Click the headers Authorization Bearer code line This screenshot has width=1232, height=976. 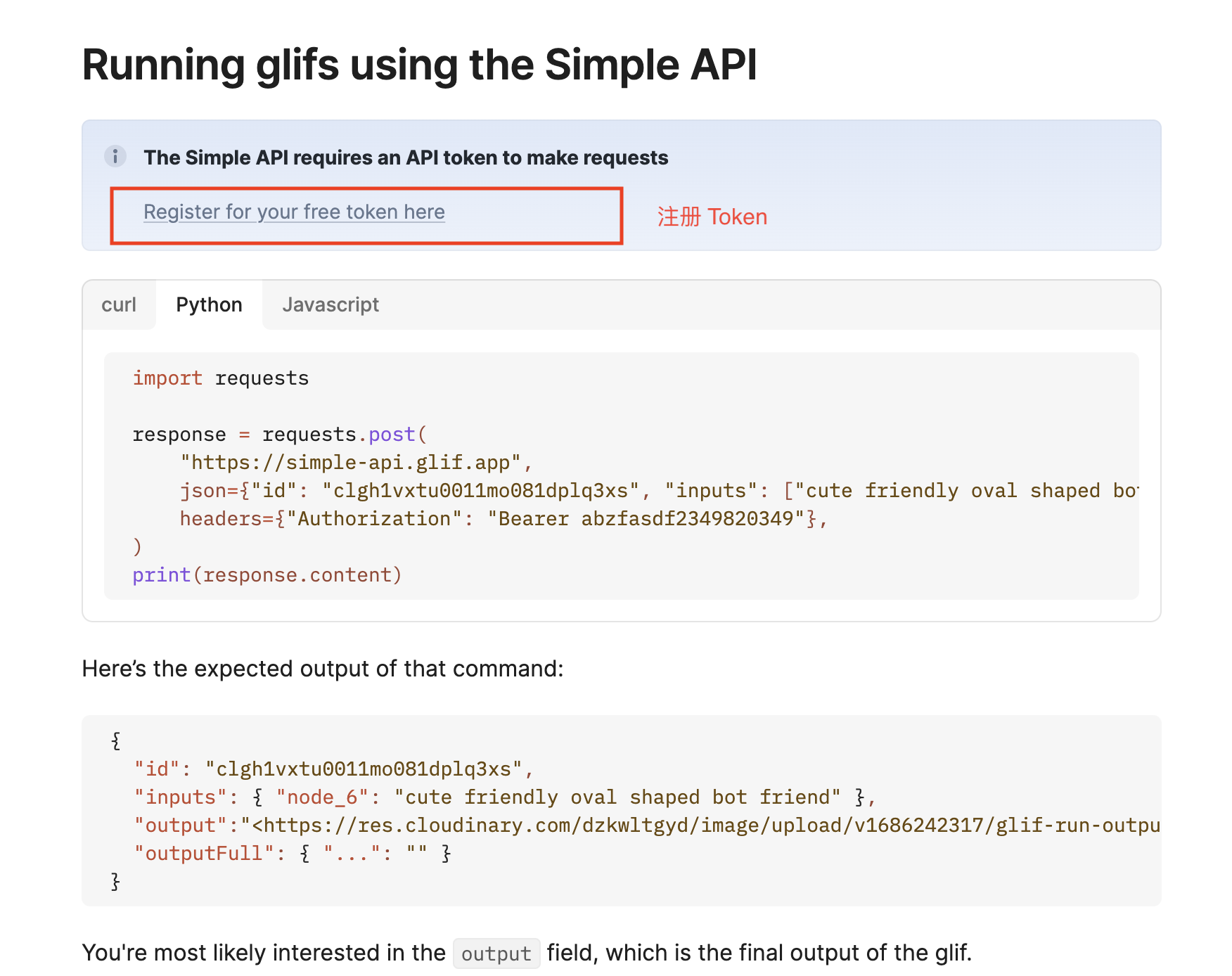[x=503, y=519]
